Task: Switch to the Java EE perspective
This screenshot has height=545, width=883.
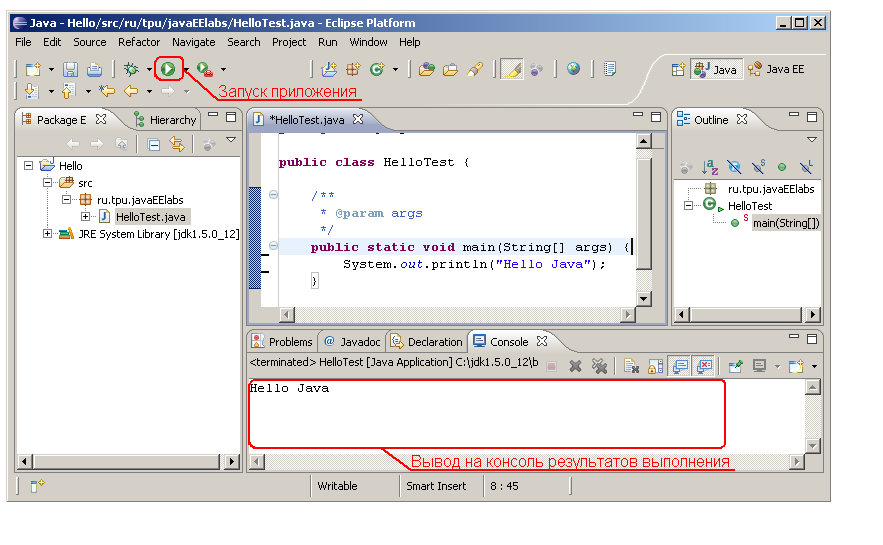Action: (x=777, y=69)
